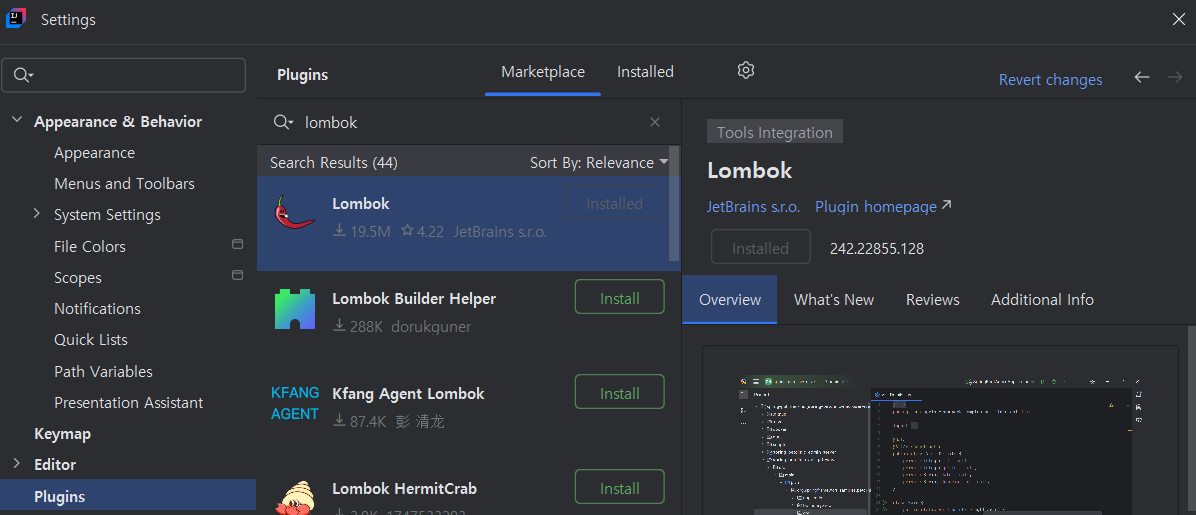Go back with the left arrow
Image resolution: width=1196 pixels, height=515 pixels.
tap(1142, 77)
